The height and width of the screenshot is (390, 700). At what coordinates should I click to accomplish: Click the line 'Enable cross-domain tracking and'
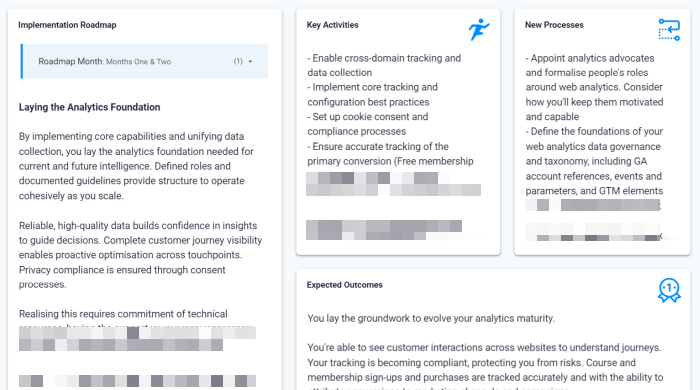coord(384,58)
